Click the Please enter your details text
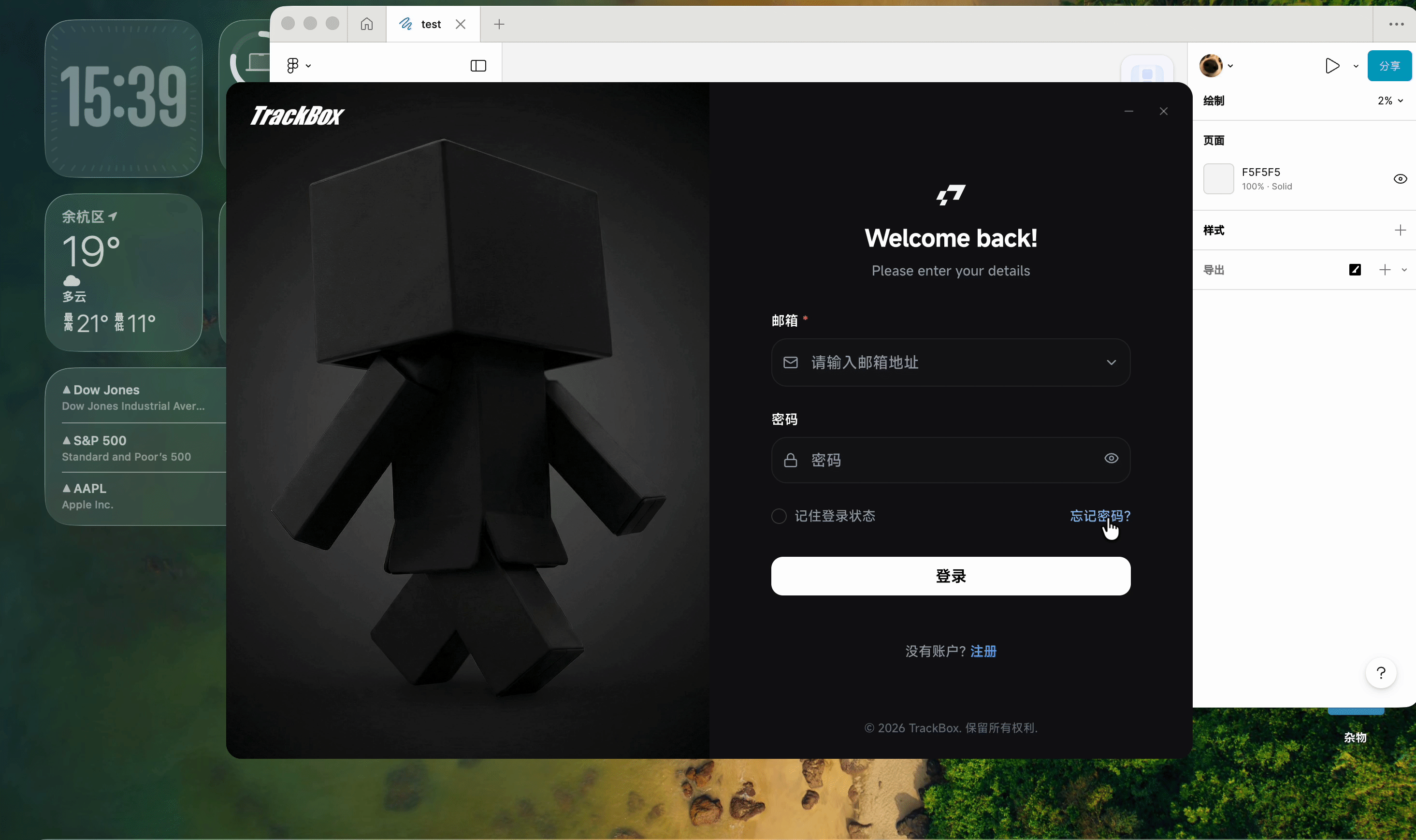The image size is (1416, 840). (950, 271)
